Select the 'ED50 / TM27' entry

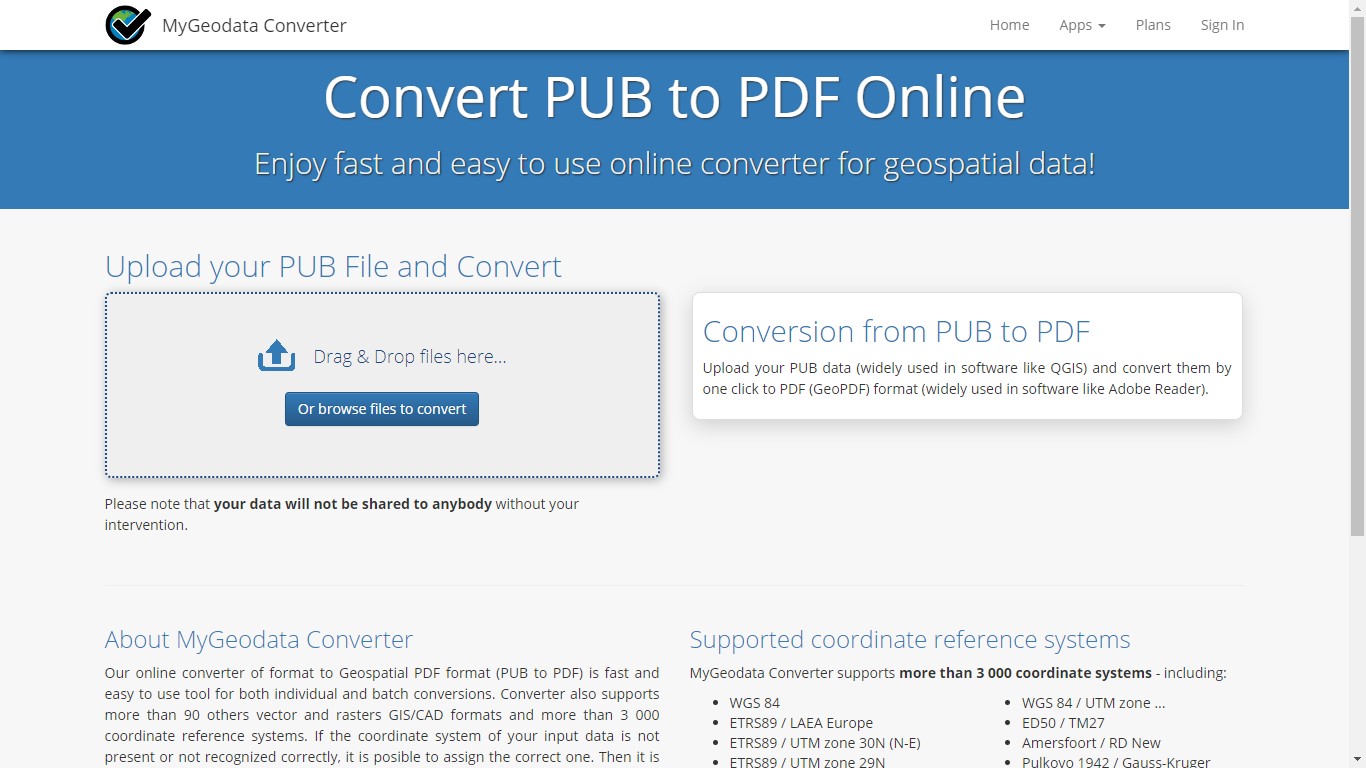[1063, 723]
